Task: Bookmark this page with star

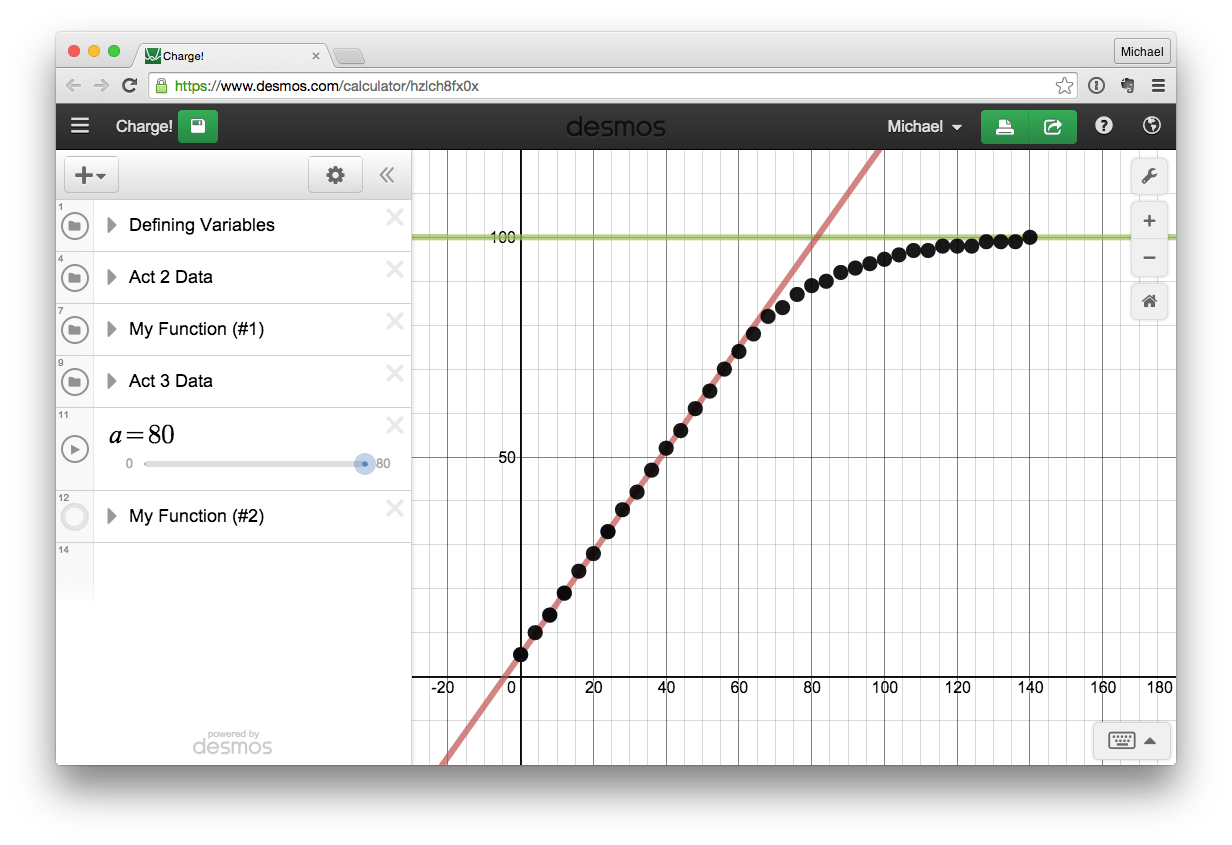Action: (1065, 86)
